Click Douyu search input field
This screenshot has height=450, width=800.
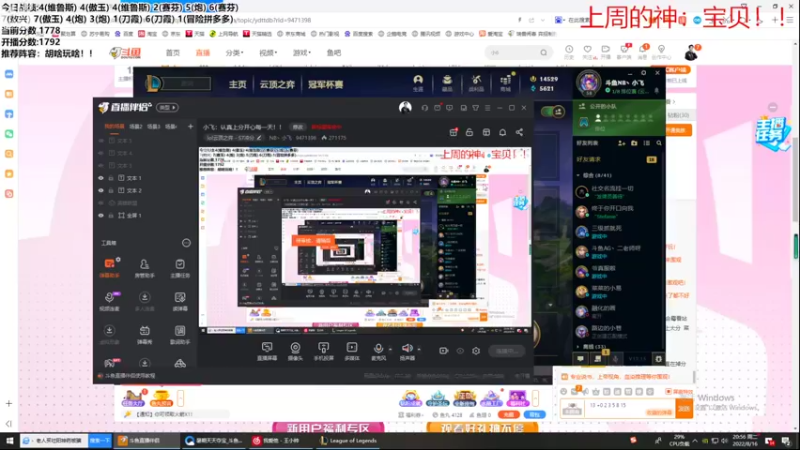(x=513, y=53)
